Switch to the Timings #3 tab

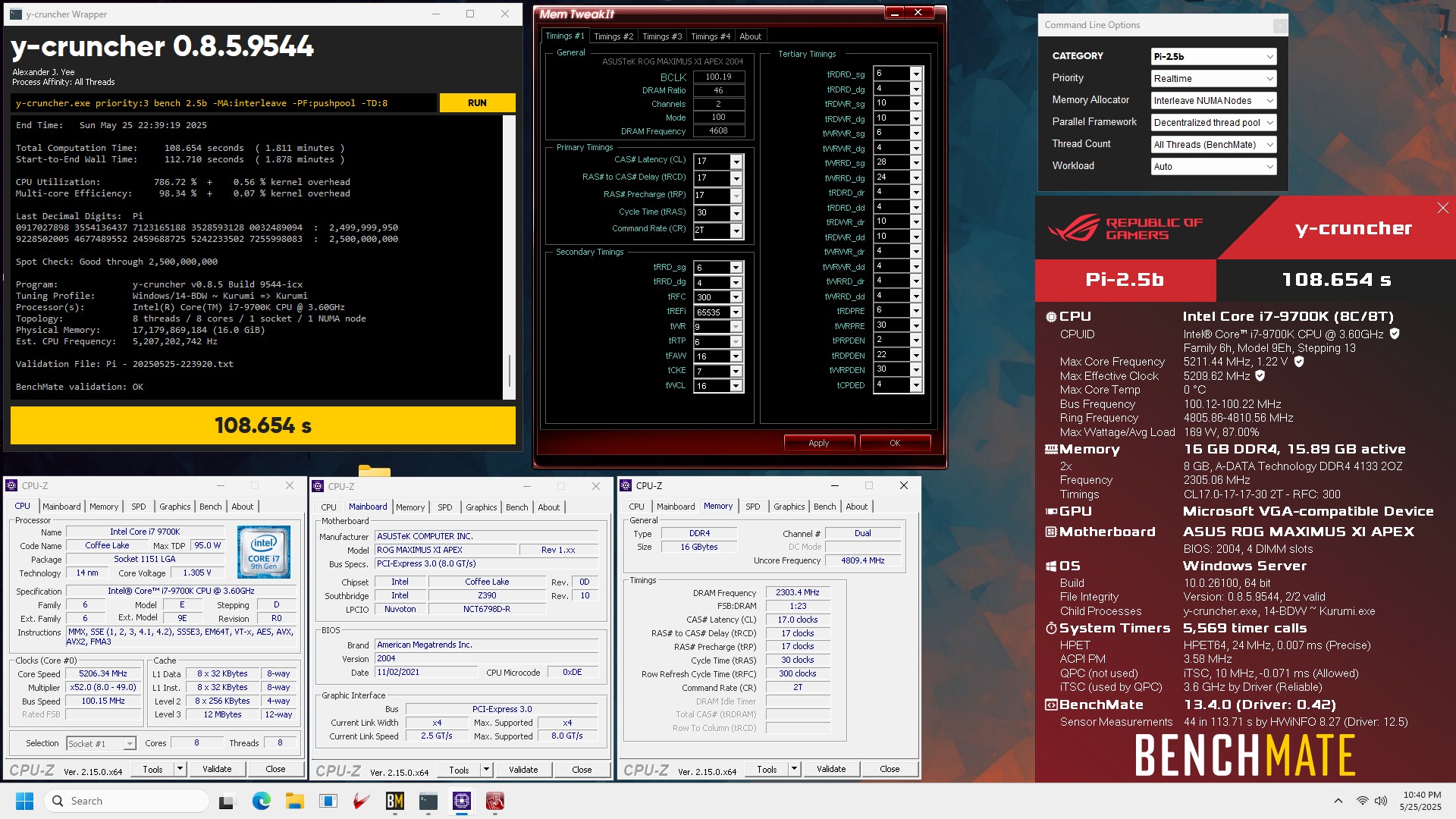(662, 36)
